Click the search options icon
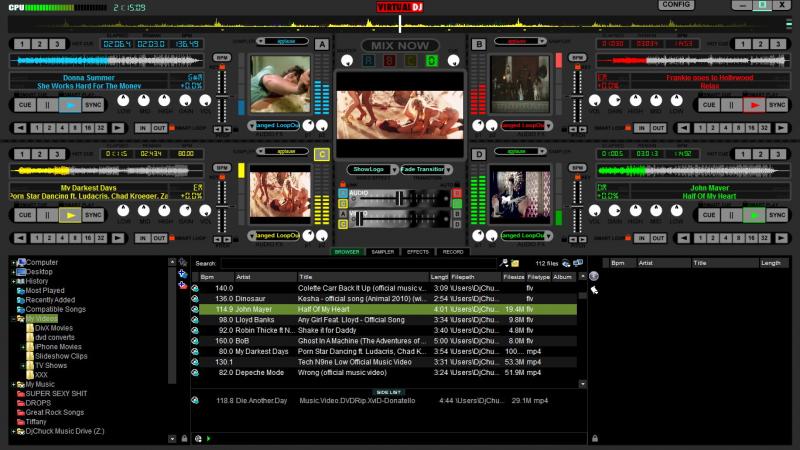The width and height of the screenshot is (800, 450). click(504, 263)
